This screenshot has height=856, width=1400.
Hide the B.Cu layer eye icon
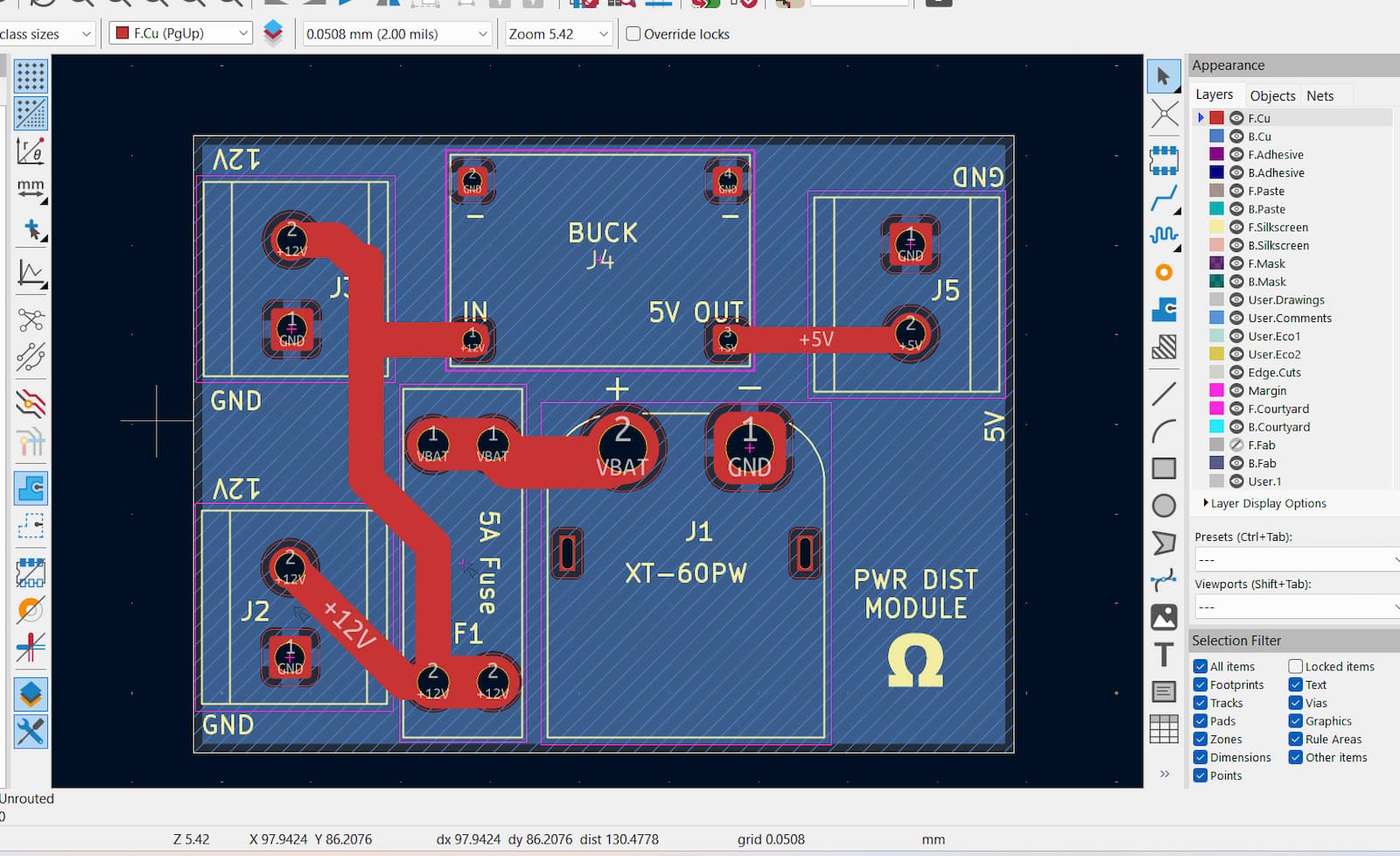1236,137
